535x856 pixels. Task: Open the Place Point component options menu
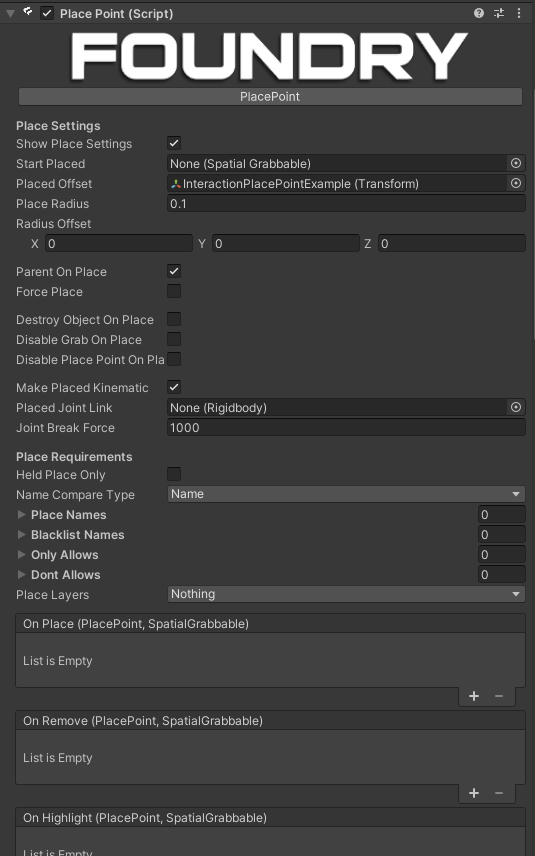(519, 13)
